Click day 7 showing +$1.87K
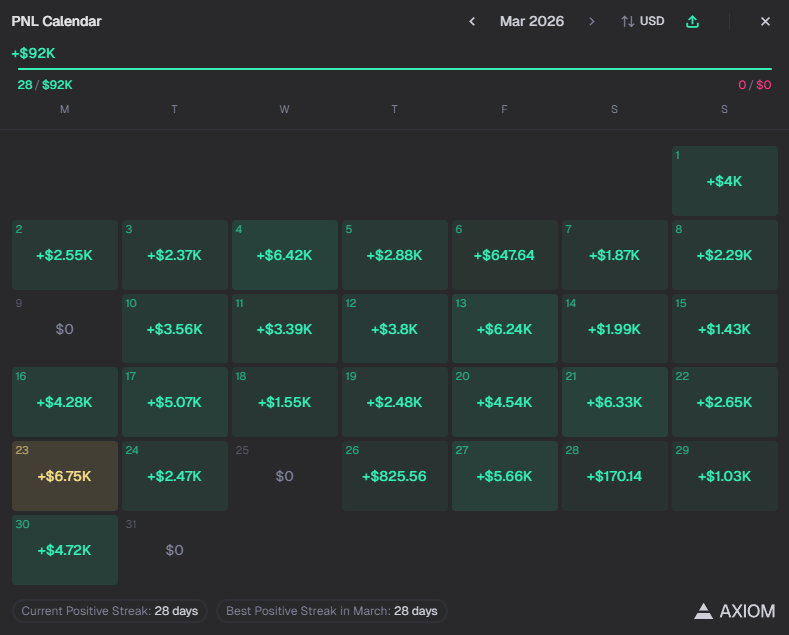Viewport: 789px width, 635px height. [614, 255]
